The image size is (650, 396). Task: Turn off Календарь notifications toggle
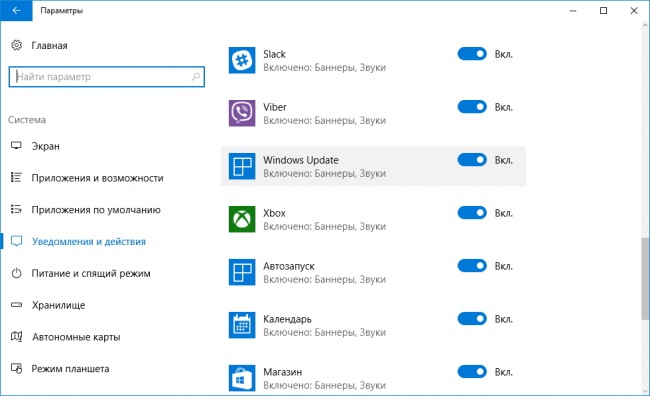coord(472,319)
